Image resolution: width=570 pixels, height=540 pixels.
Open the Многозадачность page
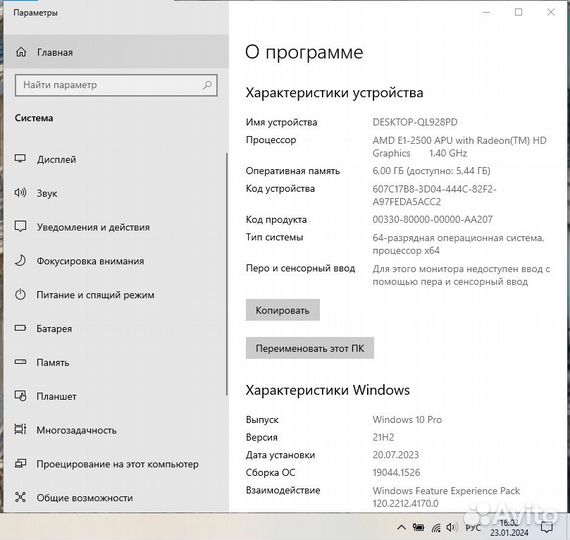point(116,430)
